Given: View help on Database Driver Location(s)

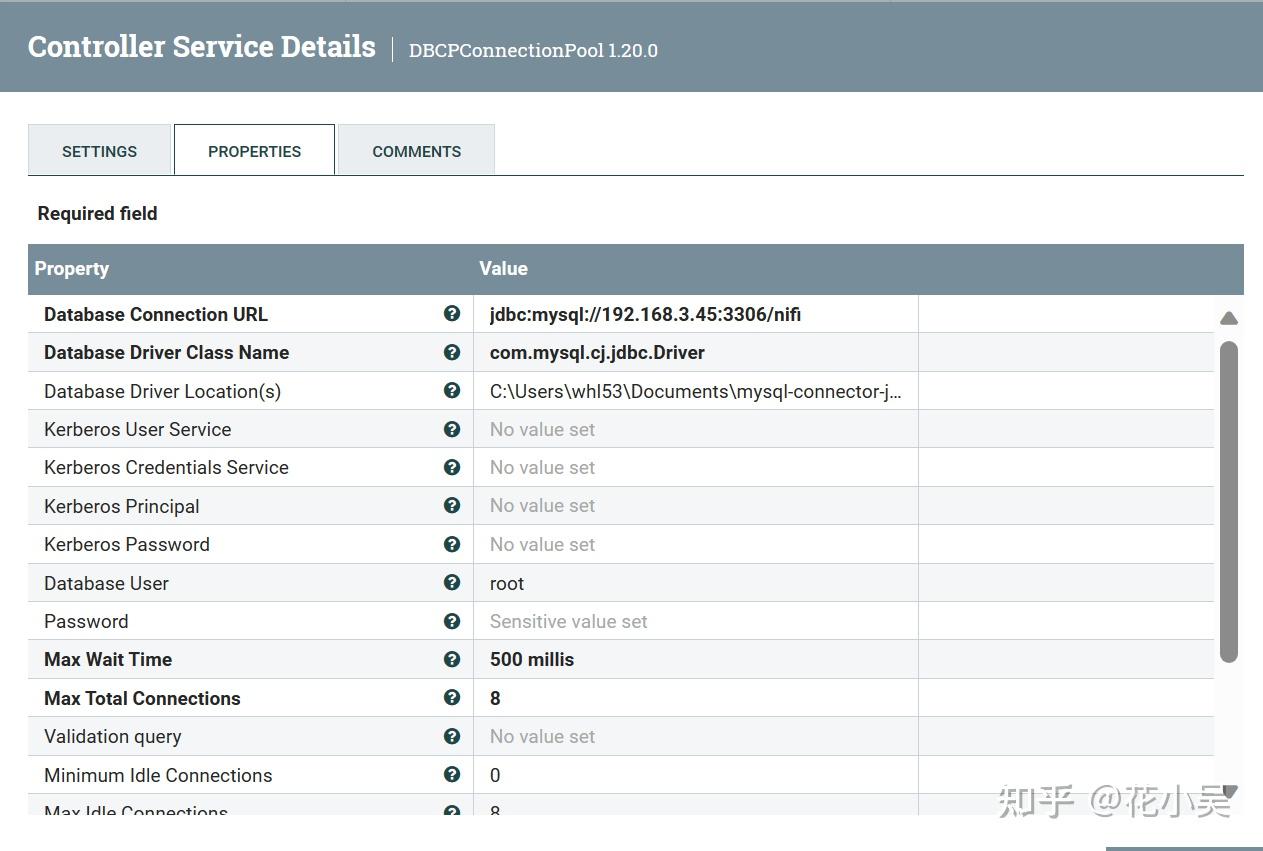Looking at the screenshot, I should (452, 390).
